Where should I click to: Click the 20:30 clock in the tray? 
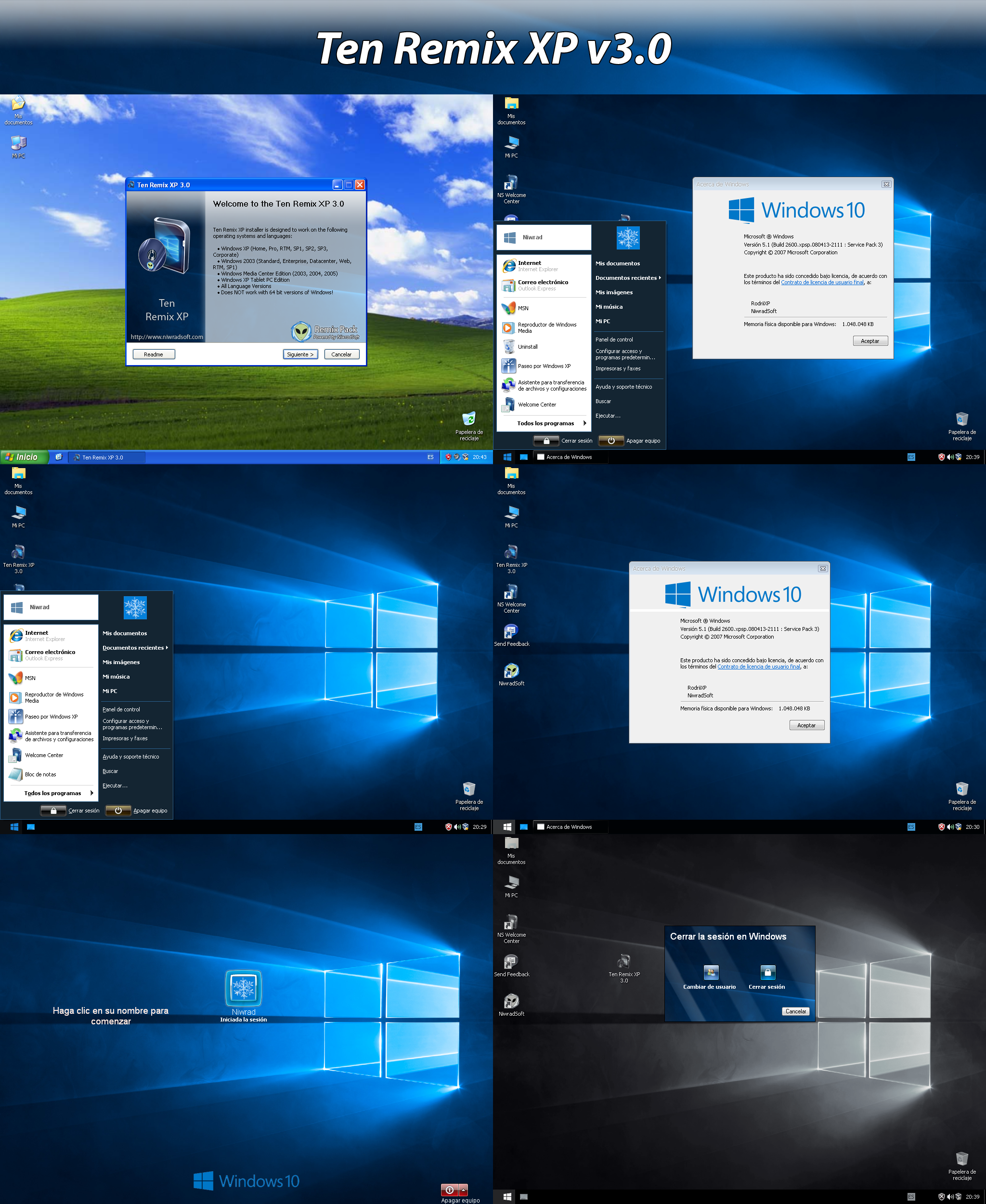973,827
